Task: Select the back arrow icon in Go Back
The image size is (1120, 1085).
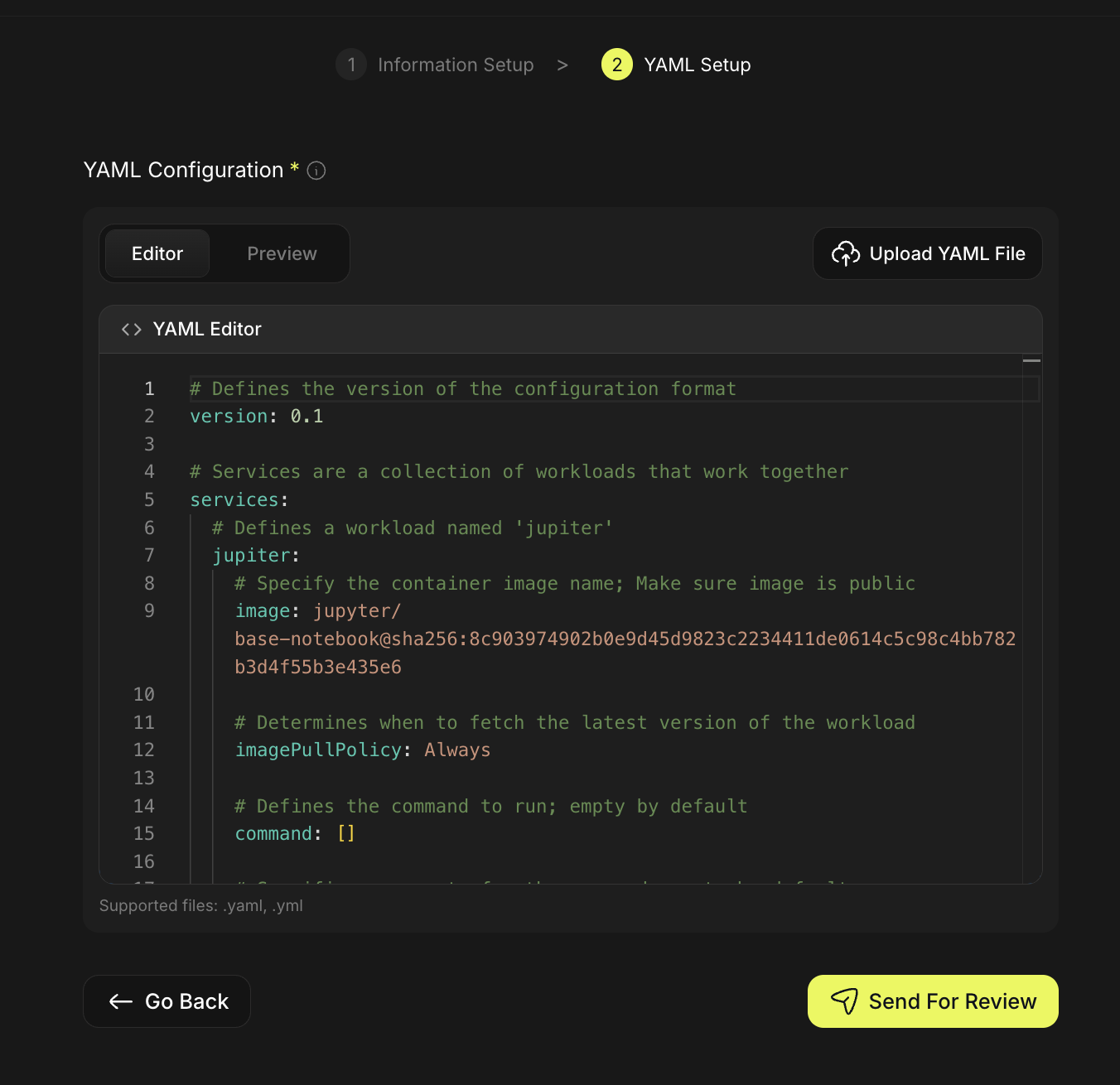Action: [121, 1001]
